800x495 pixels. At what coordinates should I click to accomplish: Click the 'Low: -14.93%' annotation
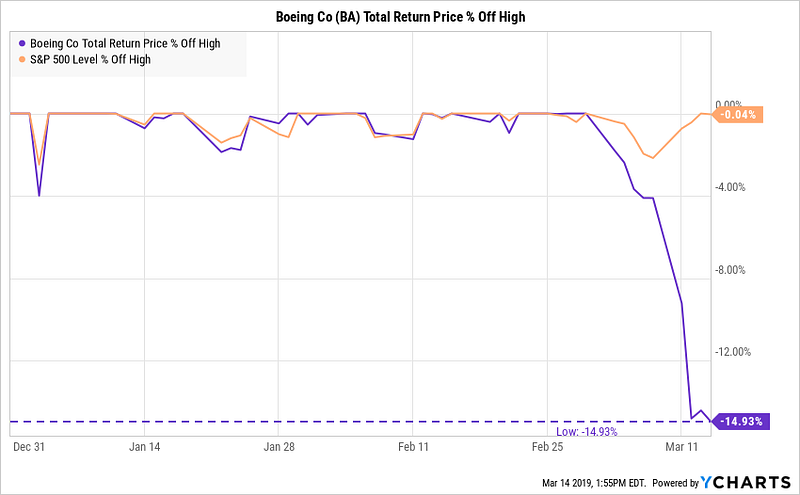pyautogui.click(x=587, y=432)
